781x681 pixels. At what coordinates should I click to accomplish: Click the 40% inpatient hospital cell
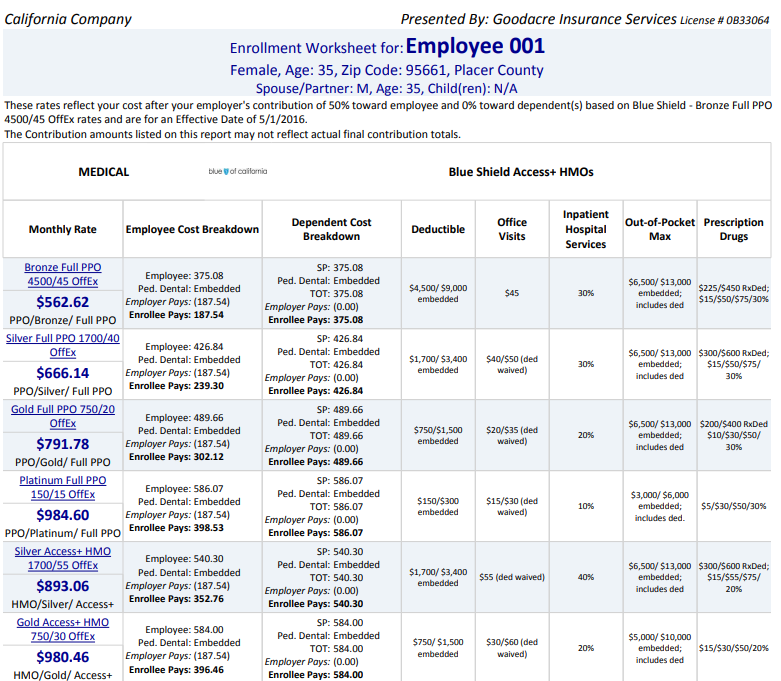click(586, 577)
